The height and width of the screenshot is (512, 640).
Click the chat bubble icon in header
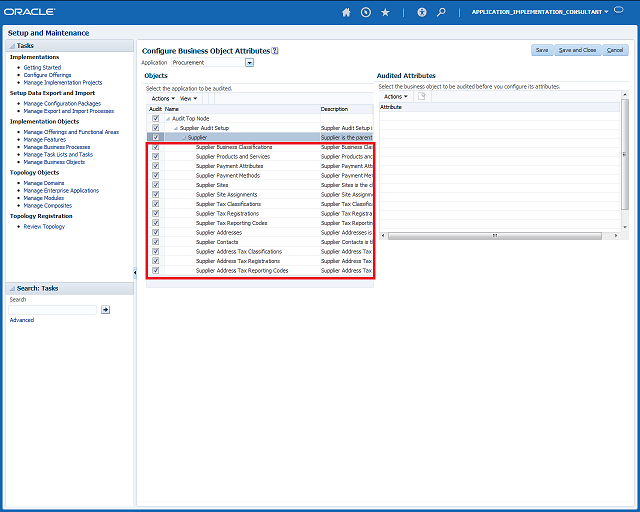point(619,10)
